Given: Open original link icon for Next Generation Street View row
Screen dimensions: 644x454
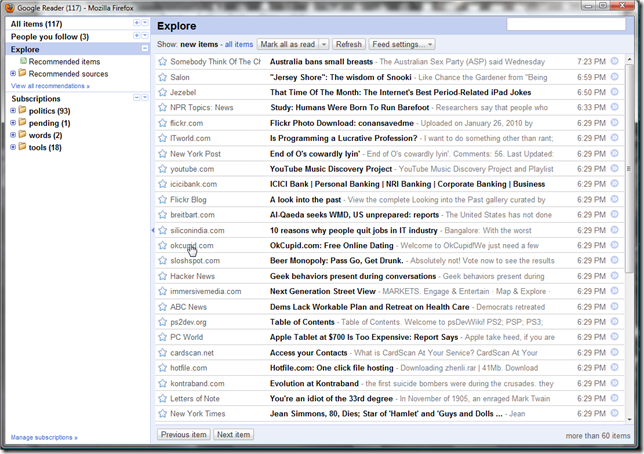Looking at the screenshot, I should pyautogui.click(x=614, y=291).
